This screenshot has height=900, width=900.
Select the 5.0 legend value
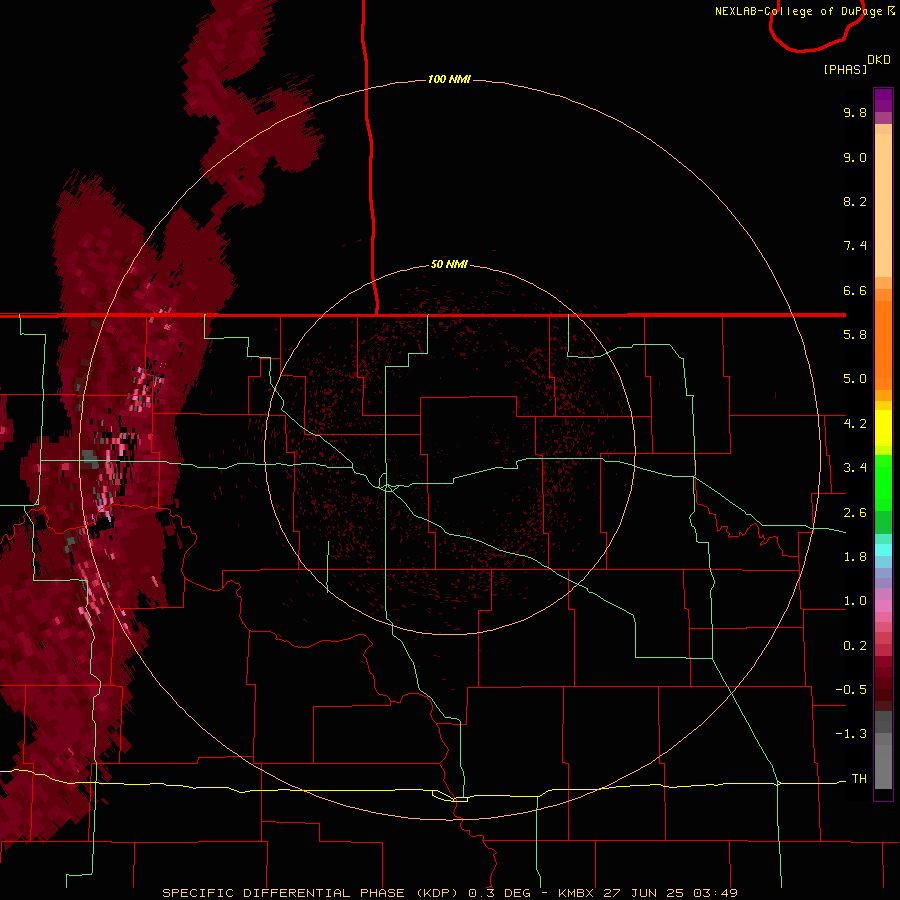coord(855,379)
